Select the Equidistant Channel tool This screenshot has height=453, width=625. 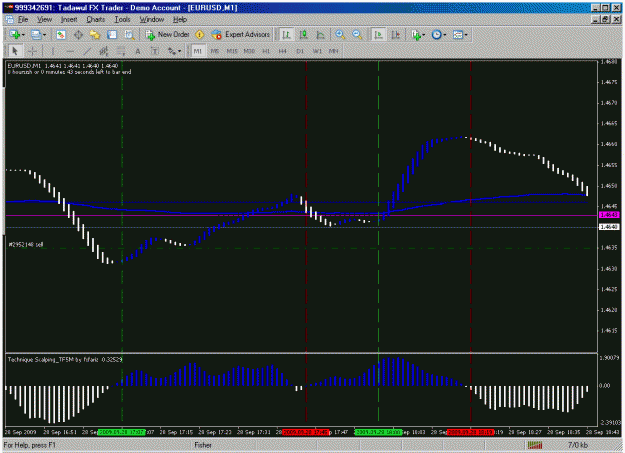104,51
